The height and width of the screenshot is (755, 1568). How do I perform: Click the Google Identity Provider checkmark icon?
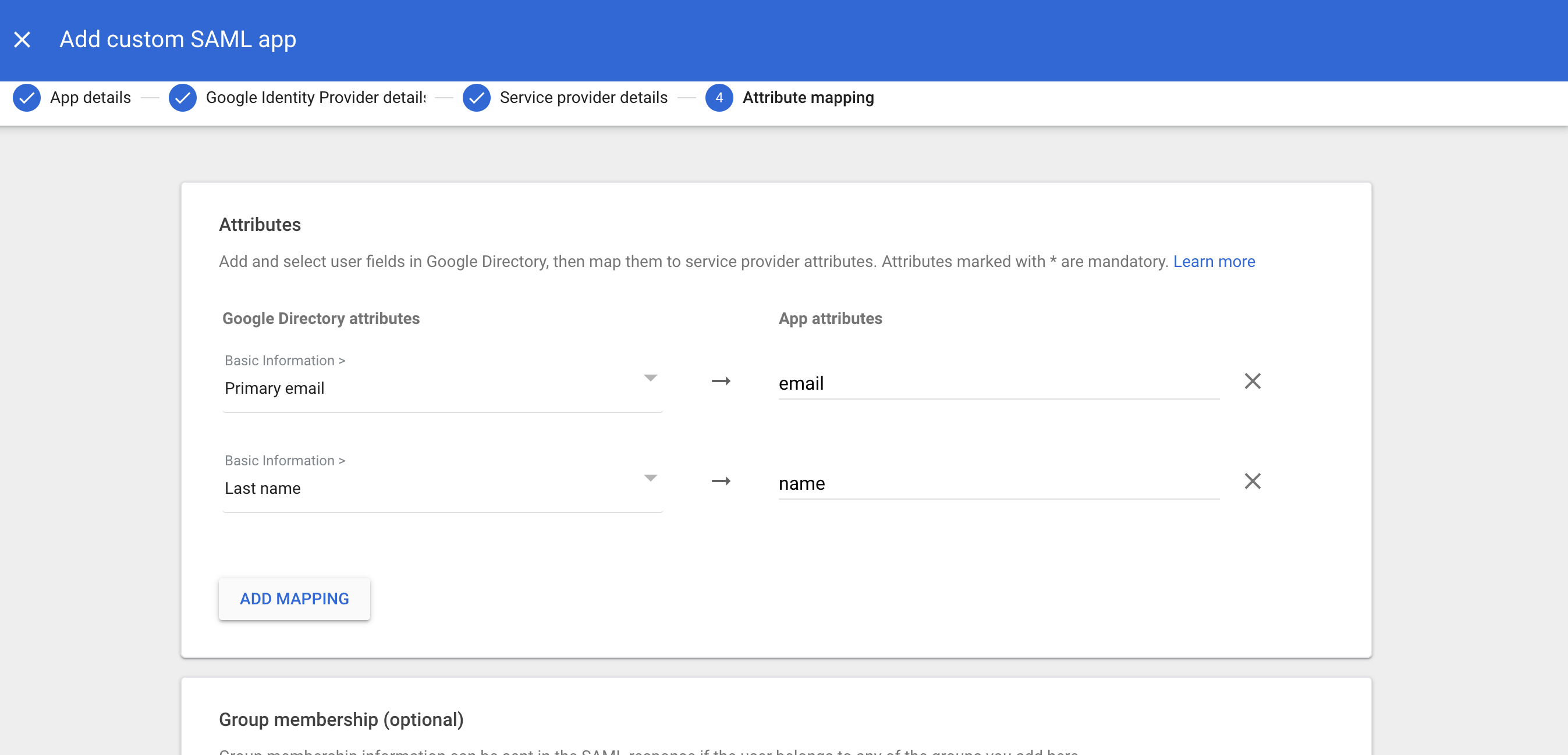coord(183,97)
